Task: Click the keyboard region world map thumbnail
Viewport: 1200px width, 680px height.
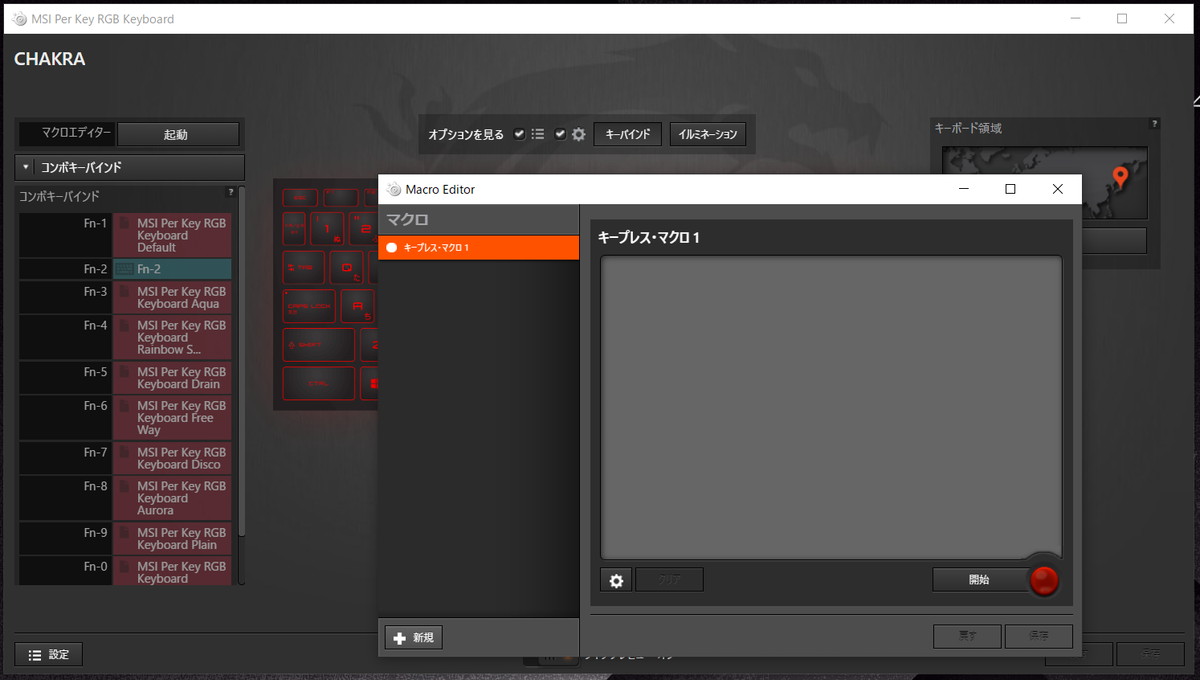Action: (x=1045, y=183)
